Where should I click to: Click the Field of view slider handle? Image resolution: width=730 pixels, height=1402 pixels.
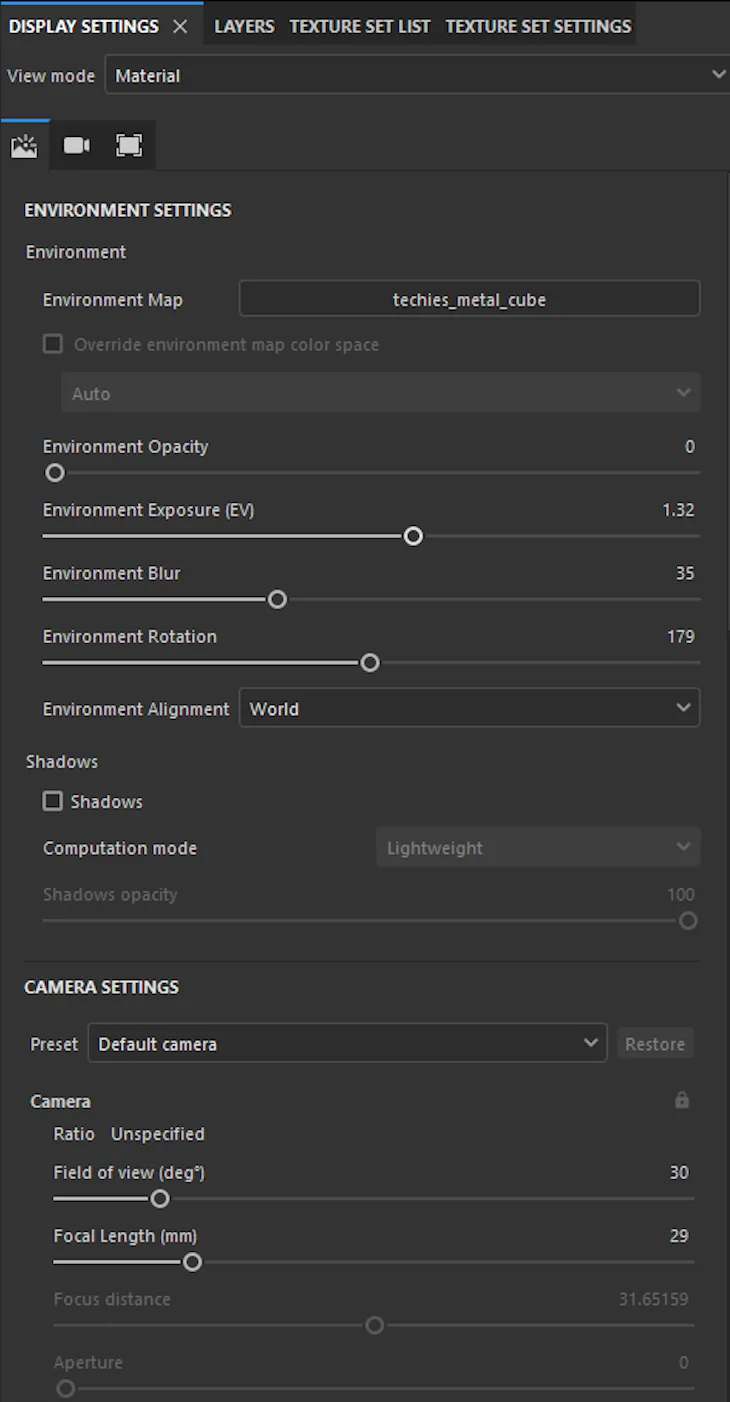(160, 1198)
